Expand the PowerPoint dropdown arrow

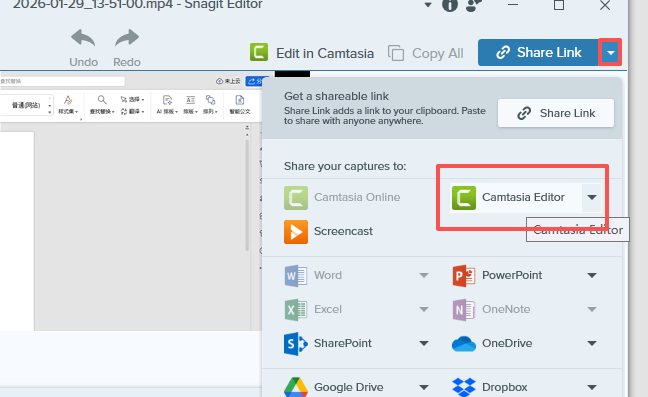click(592, 276)
